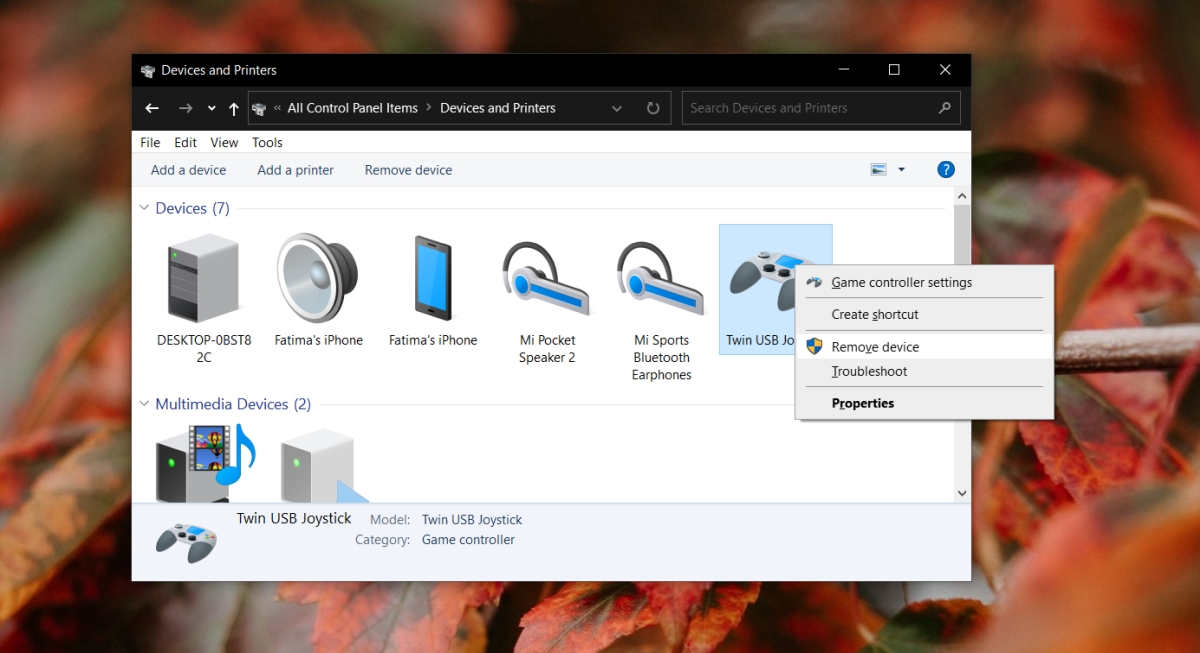Click the joystick thumbnail in the details pane

click(x=186, y=536)
